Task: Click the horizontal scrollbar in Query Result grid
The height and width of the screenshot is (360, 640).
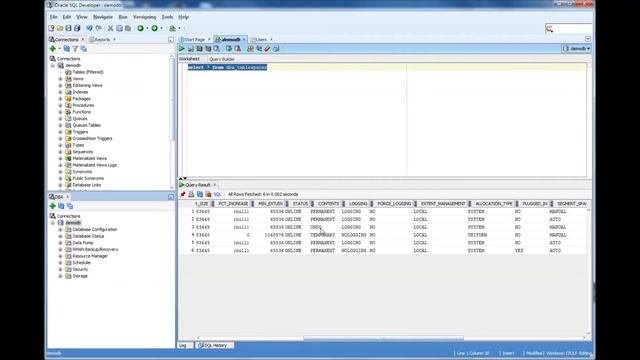Action: [x=383, y=338]
